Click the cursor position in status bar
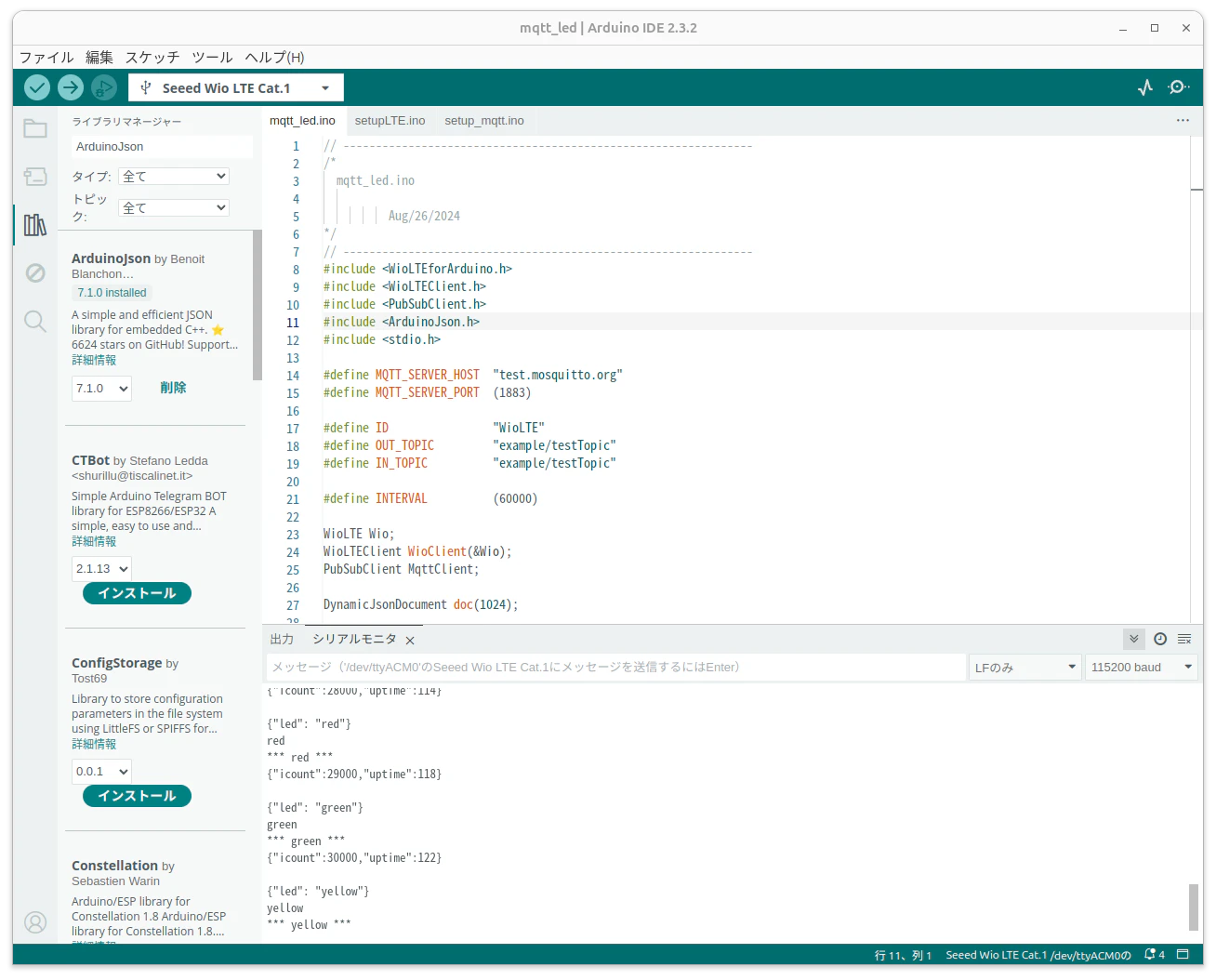This screenshot has width=1216, height=980. coord(903,955)
